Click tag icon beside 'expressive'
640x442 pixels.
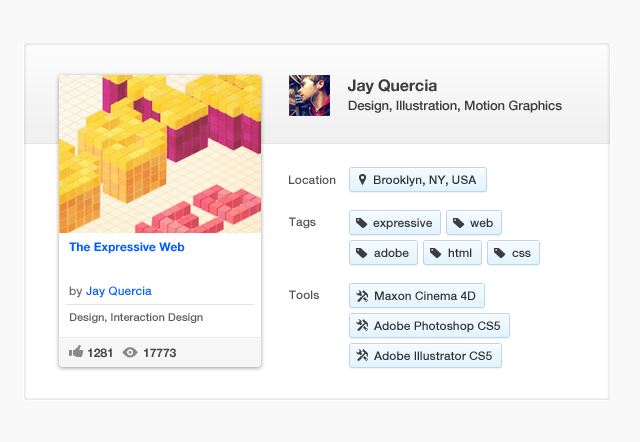point(362,223)
